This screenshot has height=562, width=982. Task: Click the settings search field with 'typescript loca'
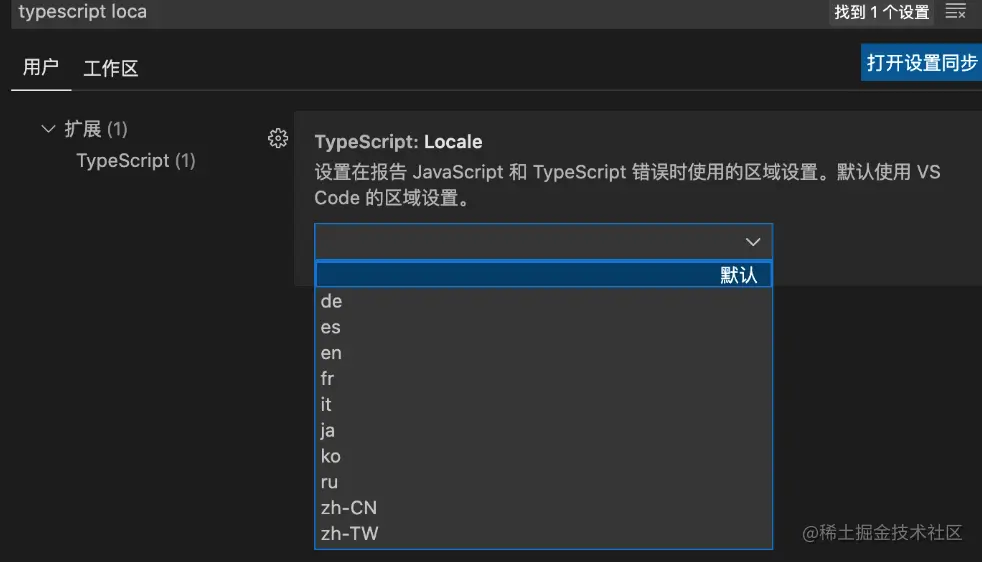(x=420, y=13)
